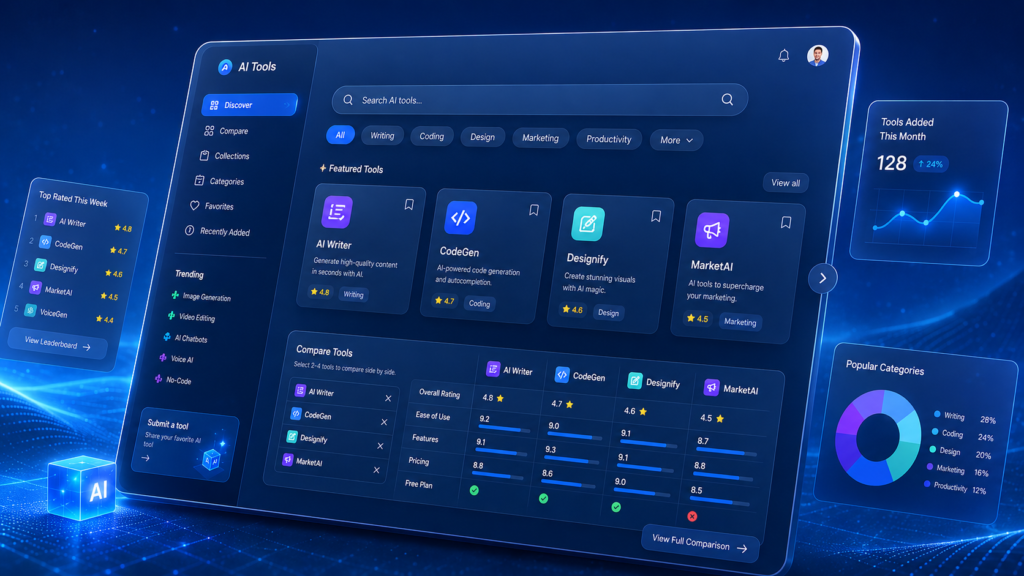
Task: Click the Marketing tag on MarketAI card
Action: point(740,321)
